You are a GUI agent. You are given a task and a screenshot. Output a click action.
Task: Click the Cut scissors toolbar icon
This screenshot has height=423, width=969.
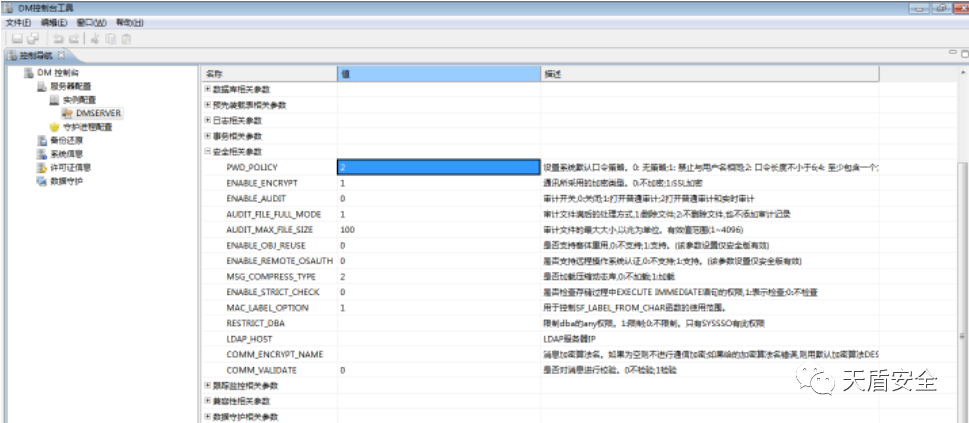(x=93, y=38)
